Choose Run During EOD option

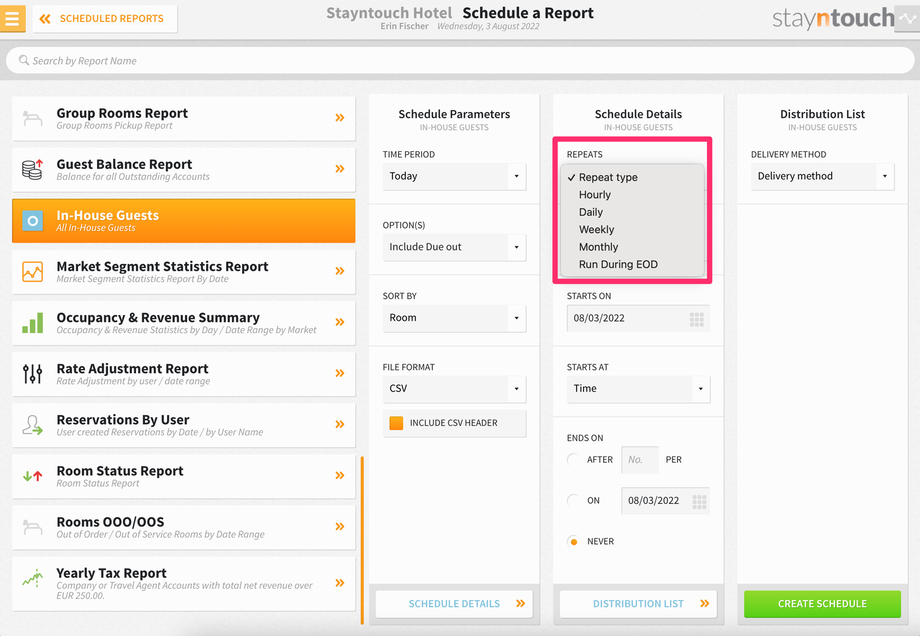click(x=632, y=265)
